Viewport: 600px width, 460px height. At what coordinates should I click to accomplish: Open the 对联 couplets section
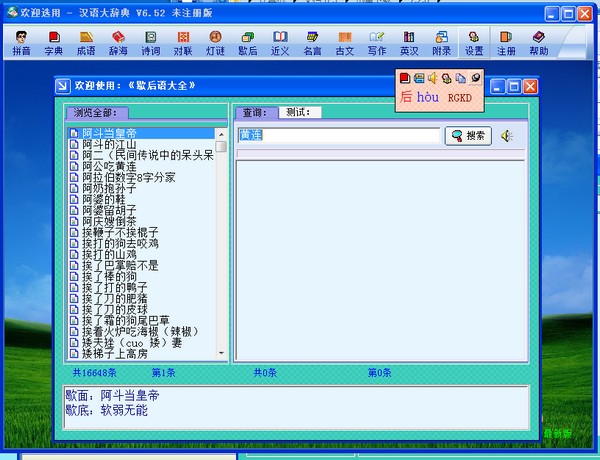click(183, 43)
